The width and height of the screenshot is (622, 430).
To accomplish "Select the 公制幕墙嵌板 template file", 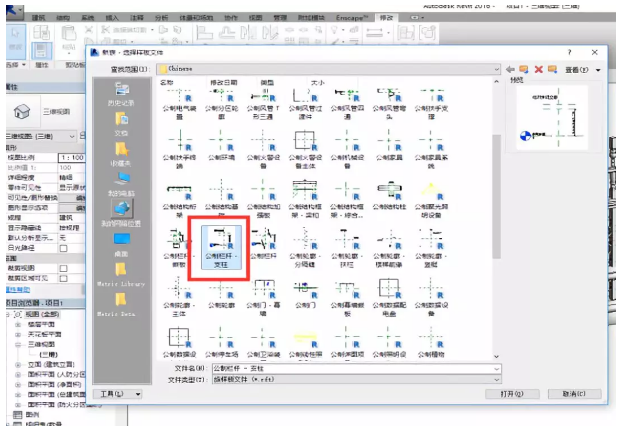I will tap(347, 298).
